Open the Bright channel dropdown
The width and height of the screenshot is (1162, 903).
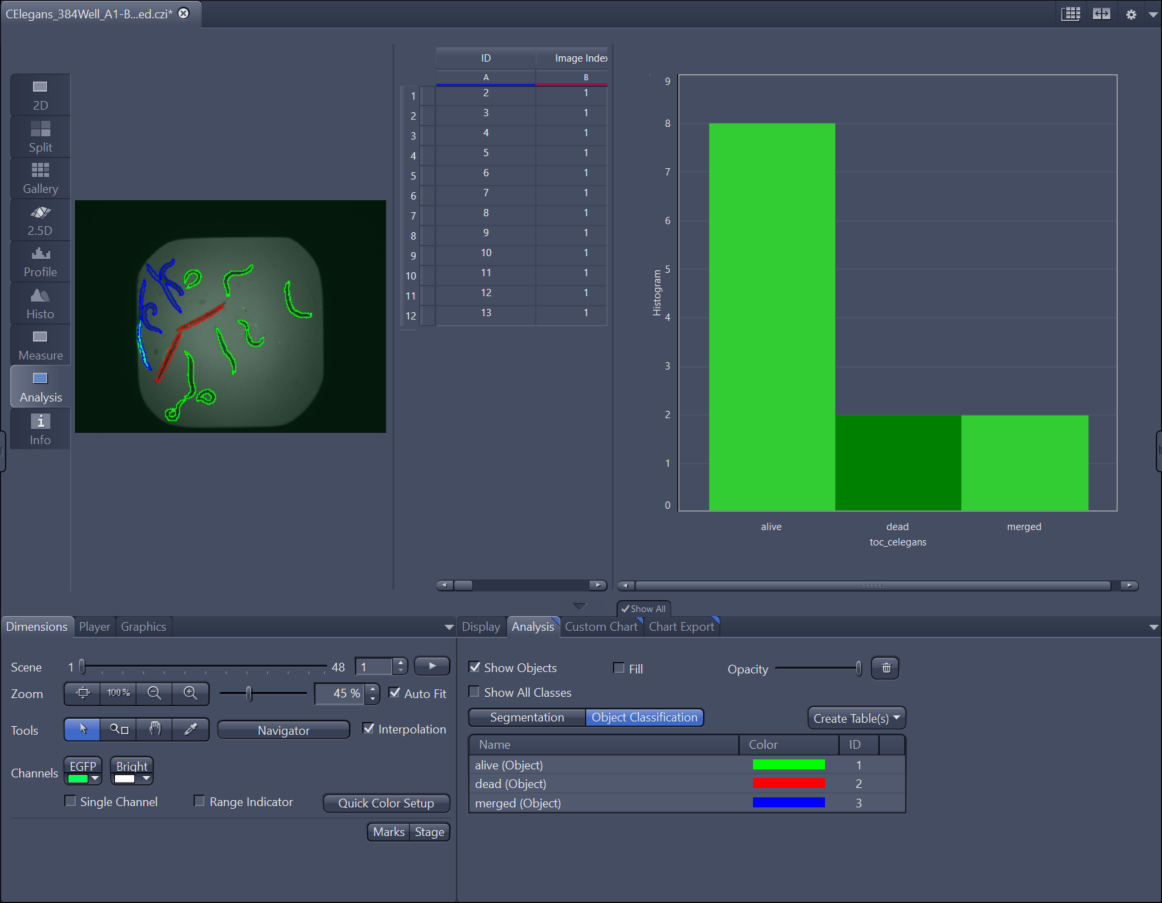146,780
